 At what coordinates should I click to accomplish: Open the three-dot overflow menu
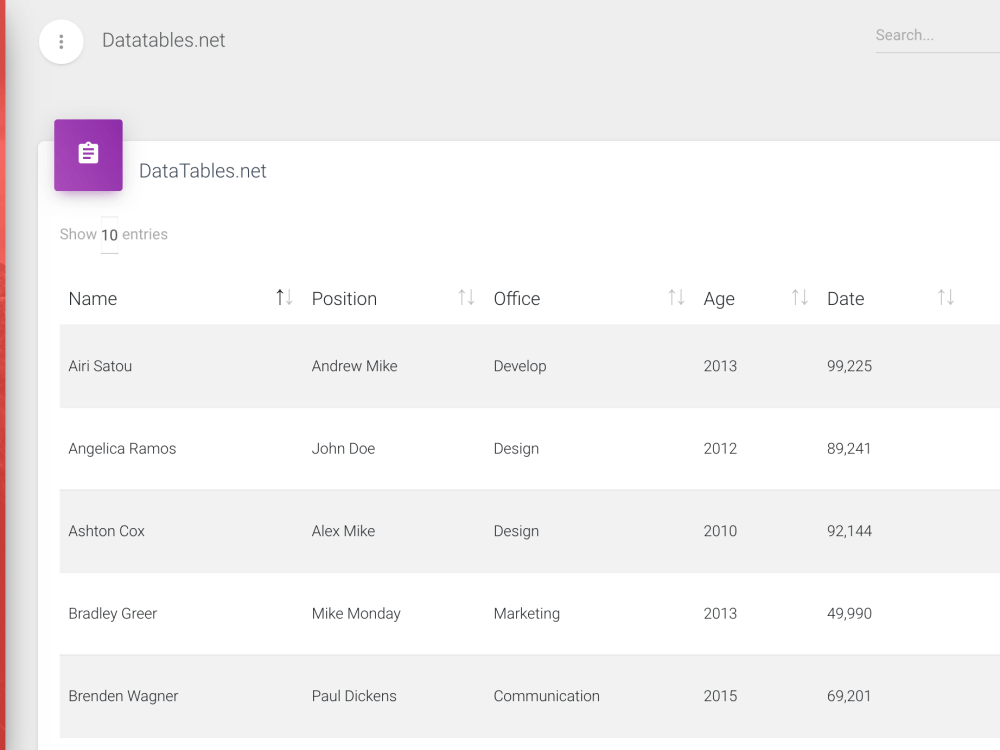click(61, 41)
